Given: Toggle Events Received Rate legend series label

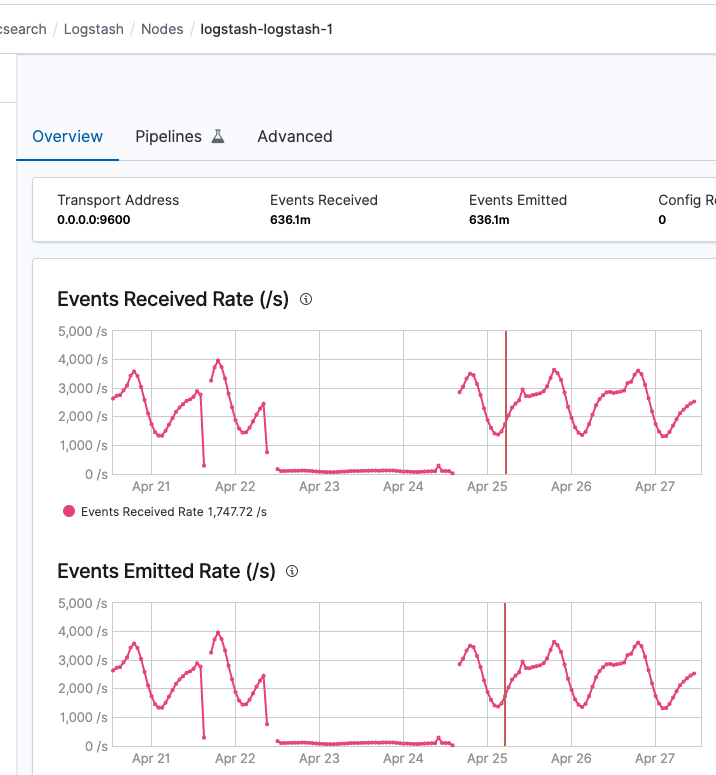Looking at the screenshot, I should tap(174, 511).
